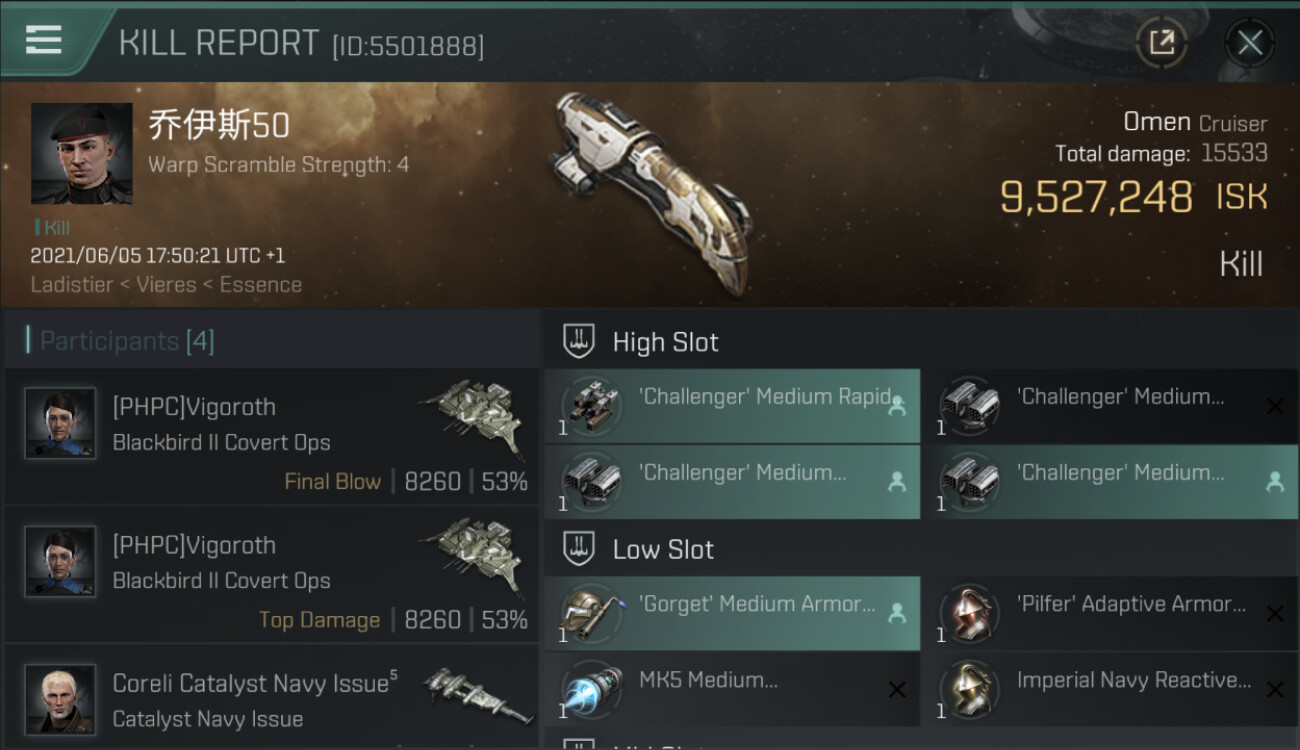Click the Blackbird II ship icon, Final Blow row
Screen dimensions: 1300x750
(x=473, y=413)
